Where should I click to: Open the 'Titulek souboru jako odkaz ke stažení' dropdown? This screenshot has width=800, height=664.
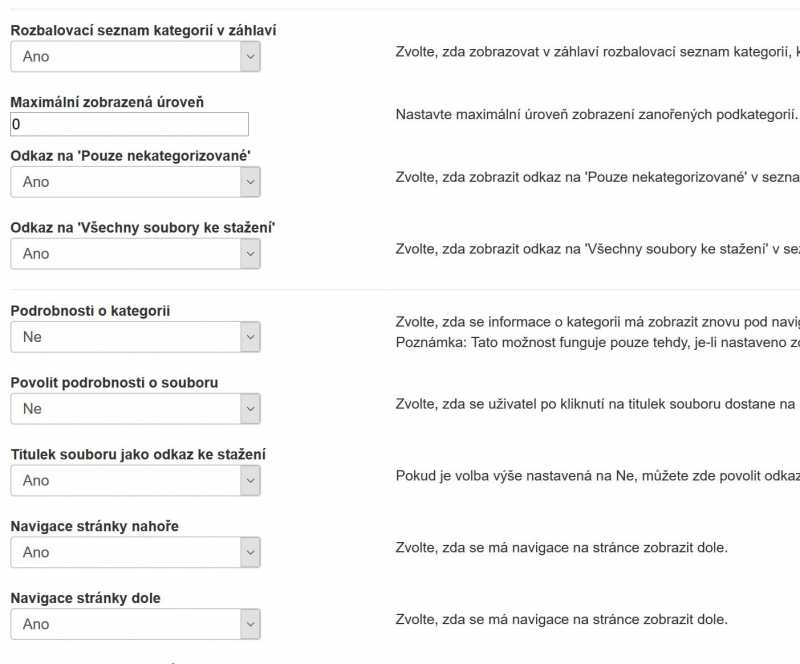135,481
